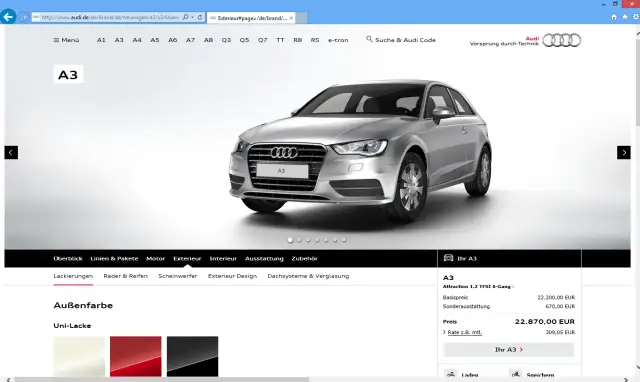Select model RS in top navigation
Screen dimensions: 640x382
coord(315,40)
